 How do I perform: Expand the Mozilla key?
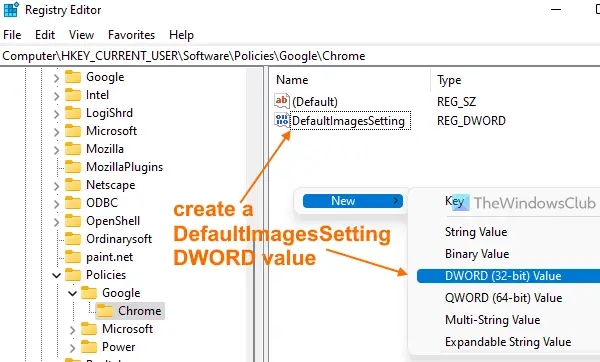(x=56, y=150)
